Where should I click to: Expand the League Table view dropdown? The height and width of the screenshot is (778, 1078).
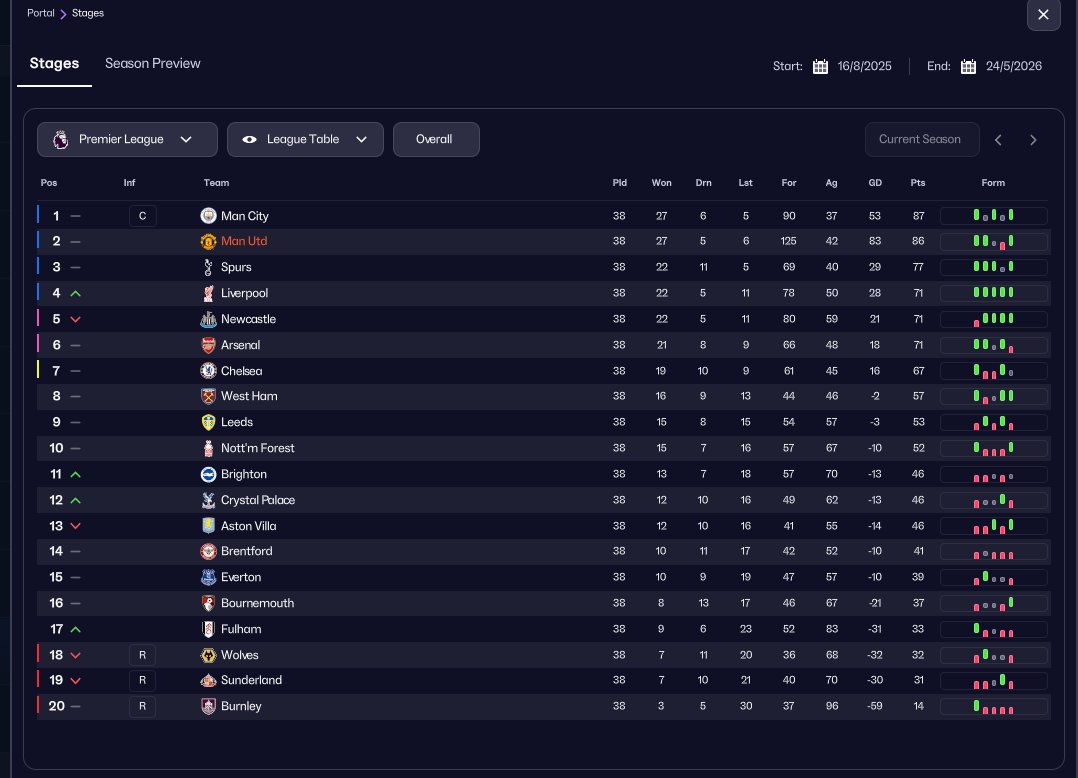305,140
